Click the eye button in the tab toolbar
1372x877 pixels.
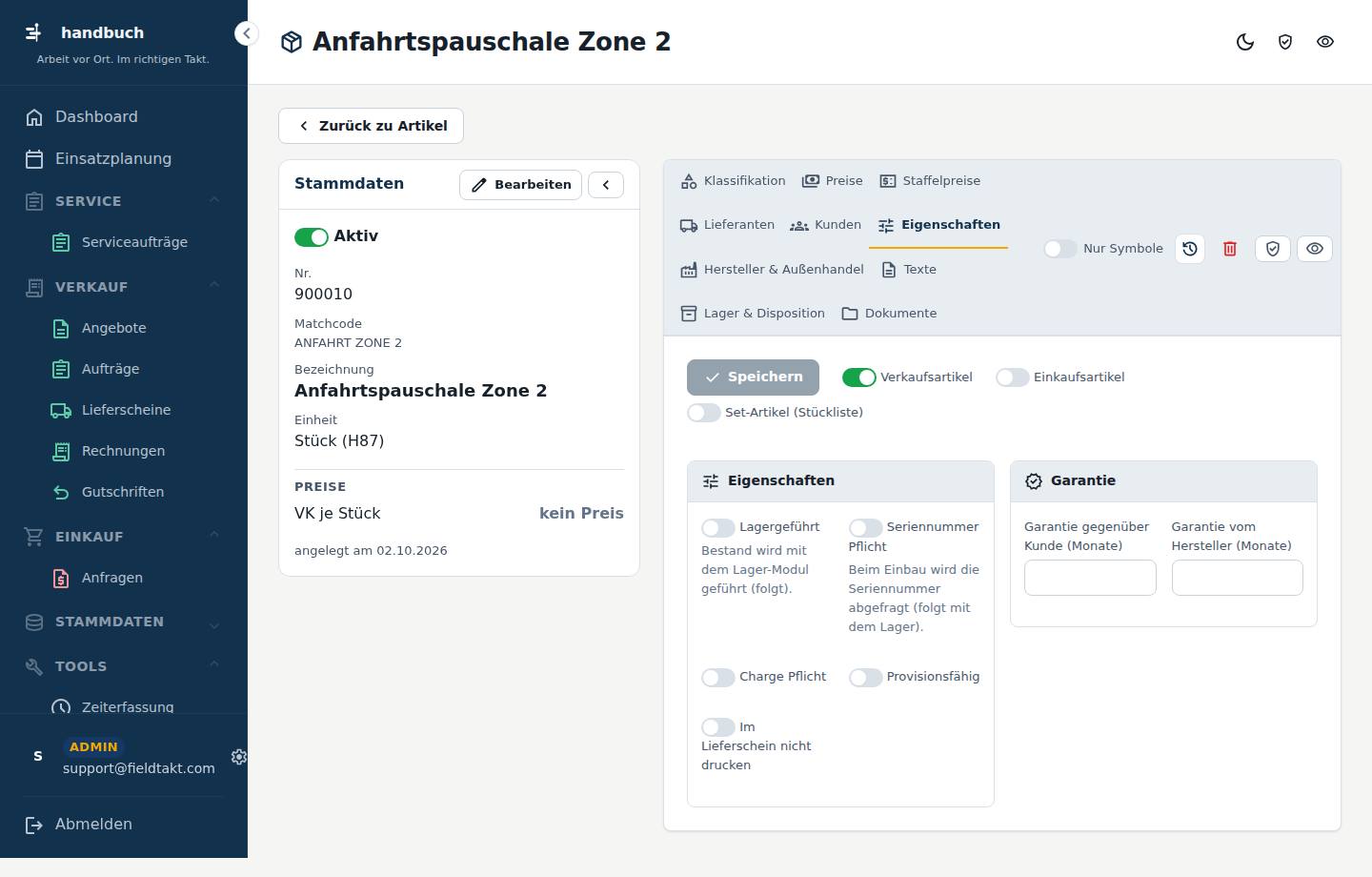(x=1315, y=249)
